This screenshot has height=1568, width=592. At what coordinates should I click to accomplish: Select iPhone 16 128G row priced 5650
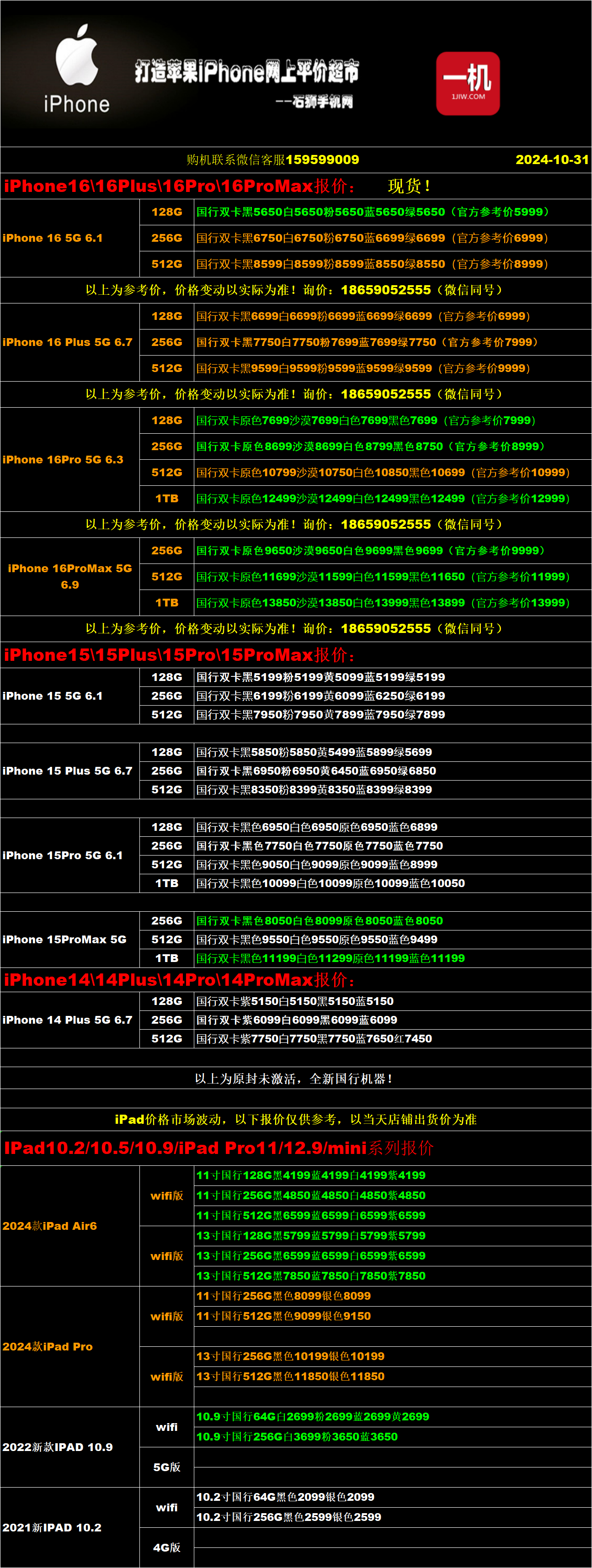coord(393,212)
